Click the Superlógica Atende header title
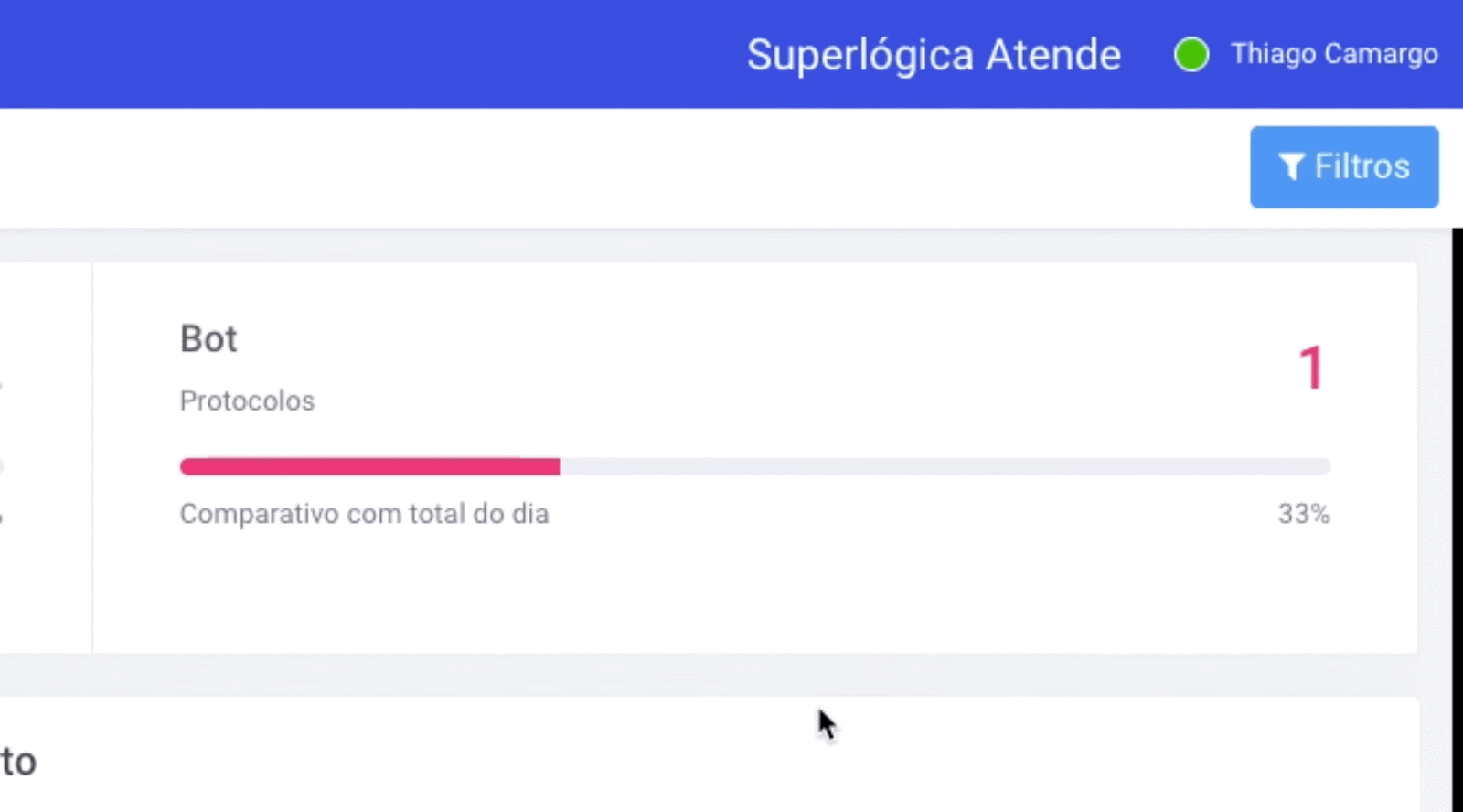This screenshot has width=1463, height=812. pyautogui.click(x=934, y=55)
